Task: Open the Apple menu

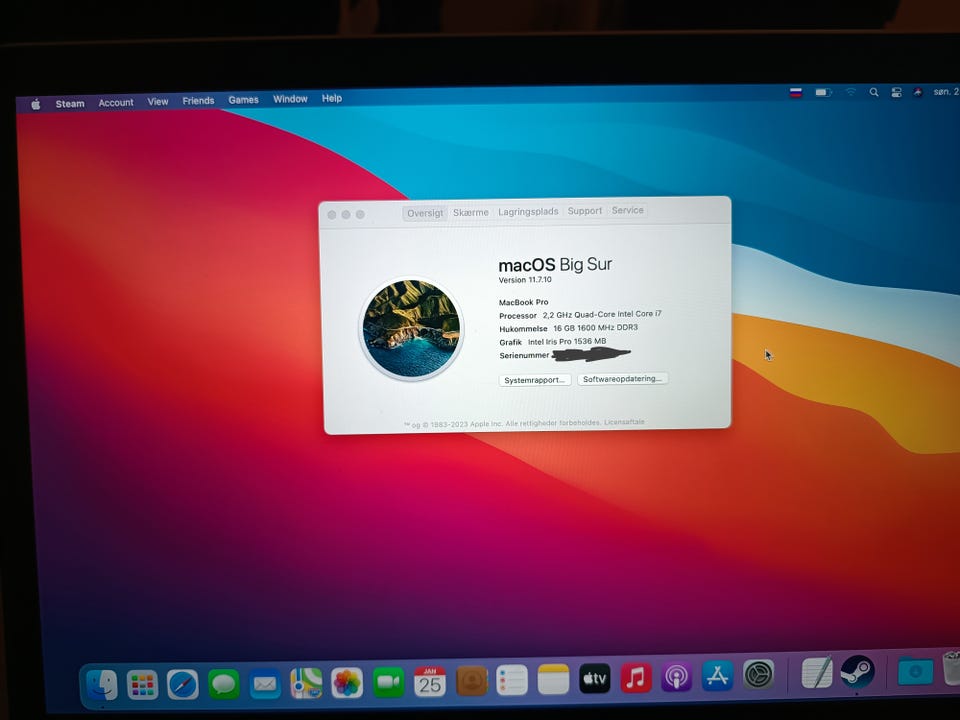Action: click(36, 105)
